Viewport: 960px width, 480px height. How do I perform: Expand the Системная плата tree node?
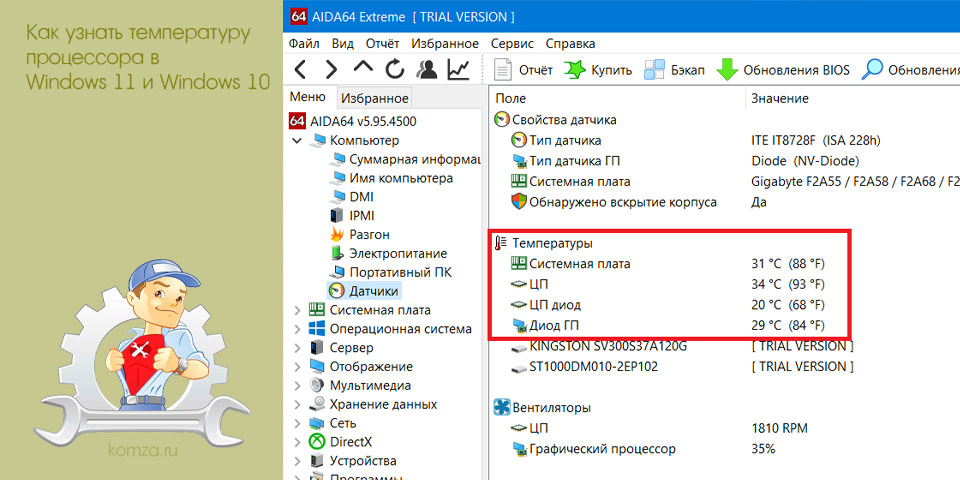pyautogui.click(x=297, y=310)
